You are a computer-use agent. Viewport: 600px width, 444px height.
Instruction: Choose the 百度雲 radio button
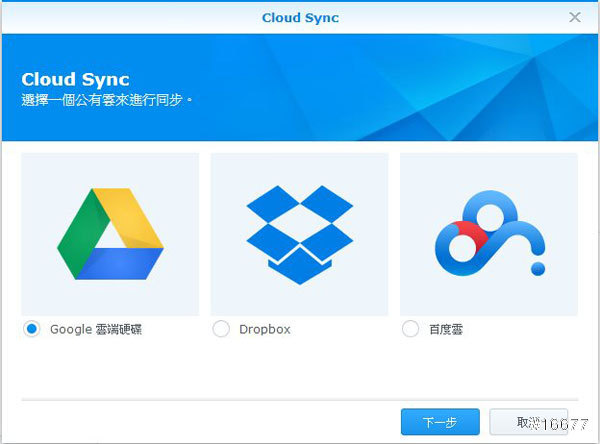pyautogui.click(x=410, y=329)
